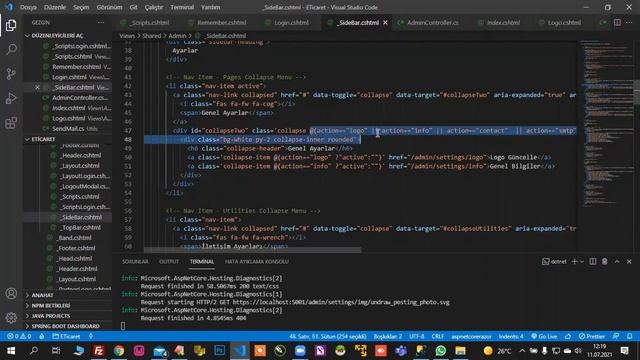Open the Source Control view

(x=11, y=74)
